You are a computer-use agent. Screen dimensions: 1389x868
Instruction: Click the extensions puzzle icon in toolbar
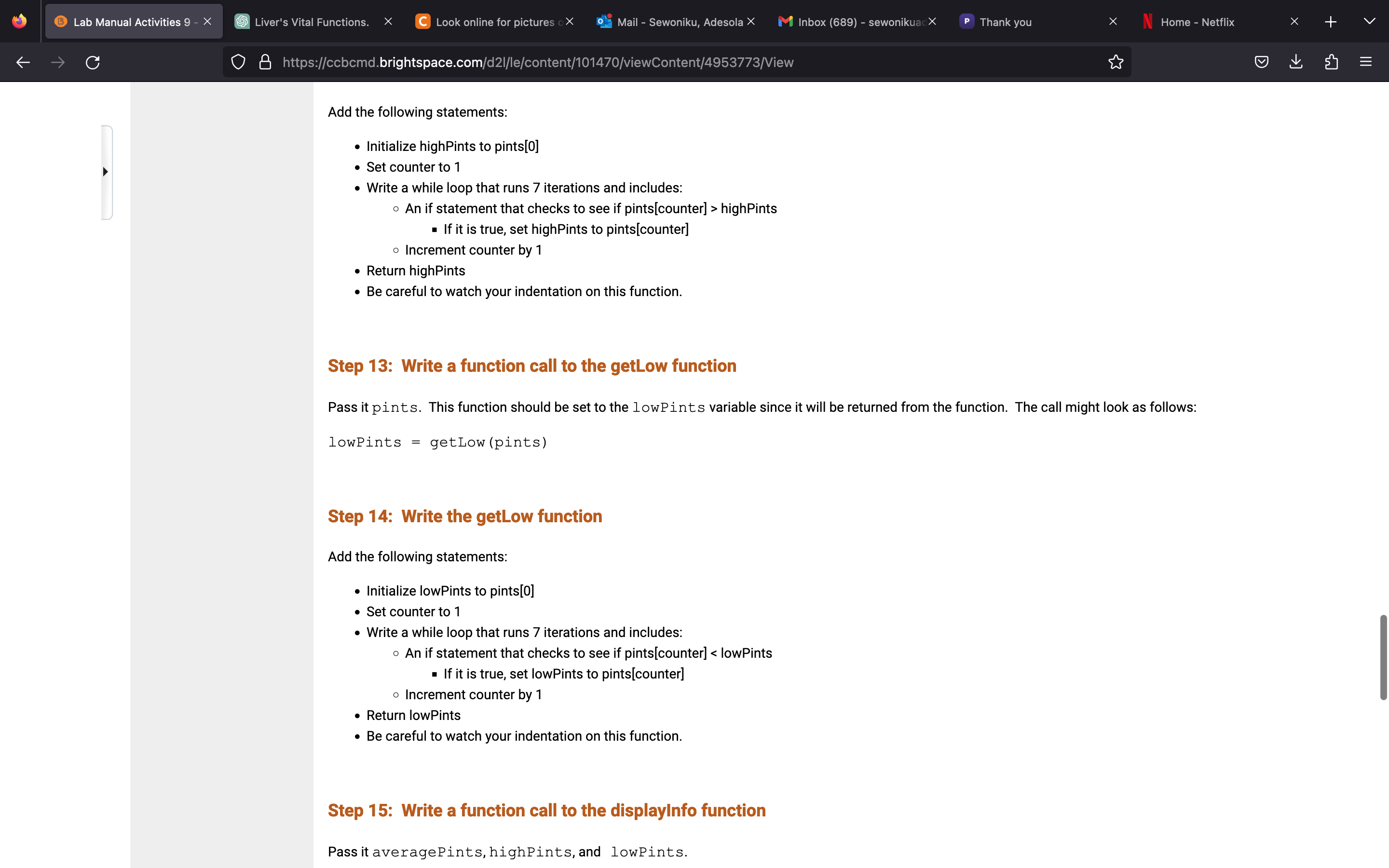click(x=1331, y=62)
